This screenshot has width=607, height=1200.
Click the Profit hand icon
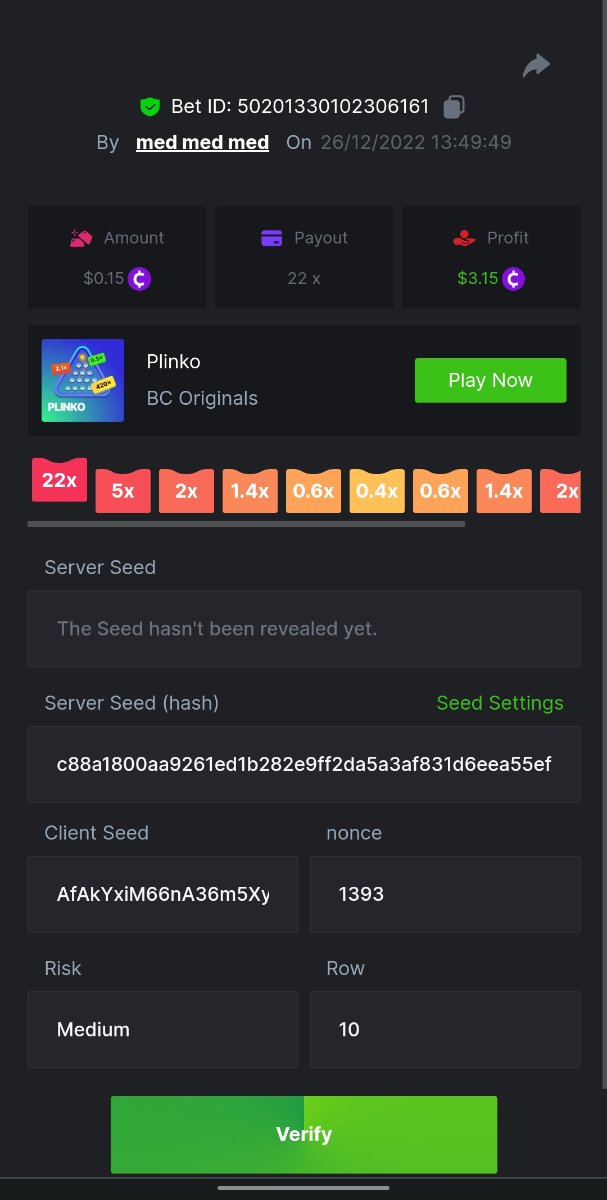[464, 238]
